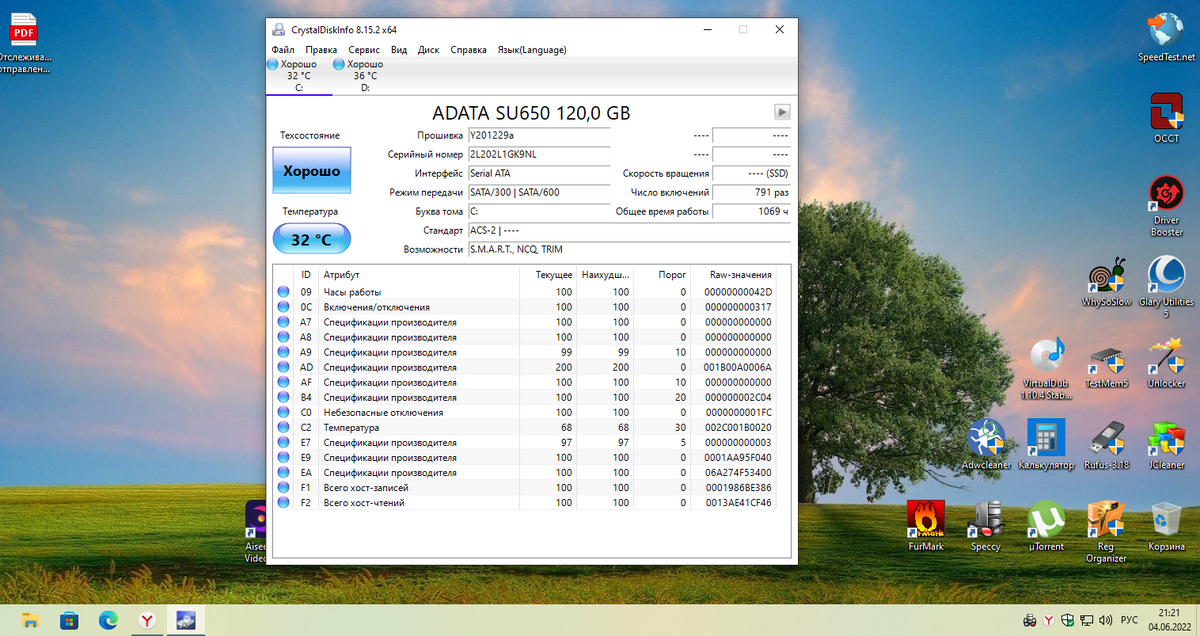Open Калькулятор desktop shortcut
This screenshot has width=1200, height=636.
point(1046,445)
